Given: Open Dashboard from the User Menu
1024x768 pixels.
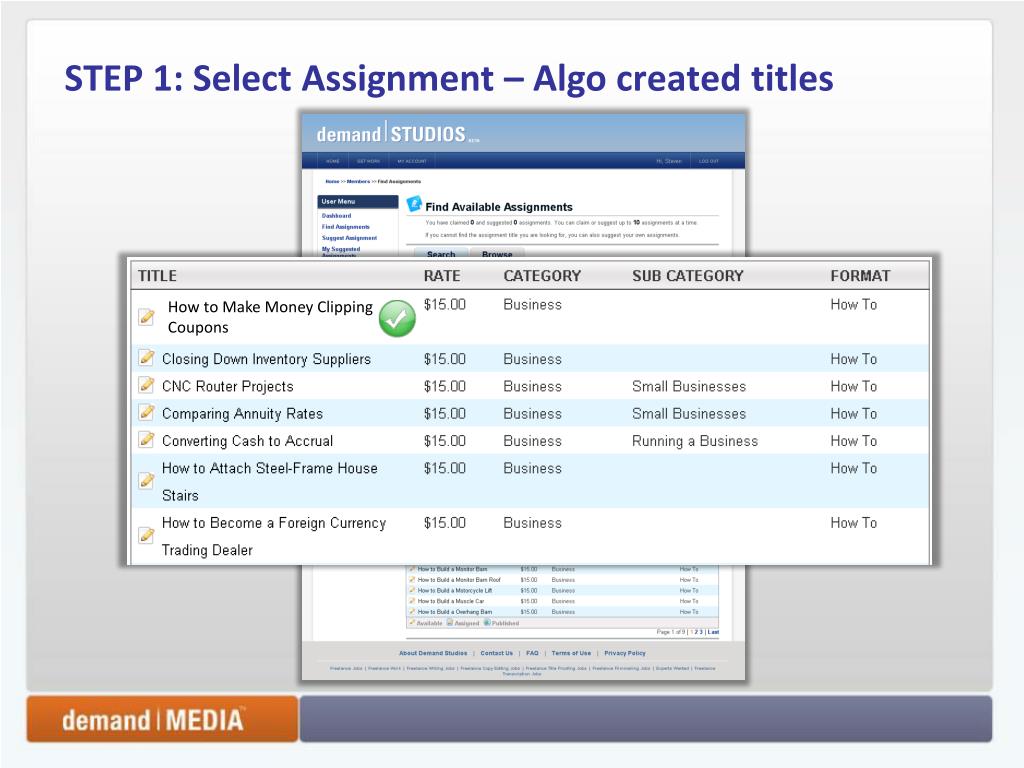Looking at the screenshot, I should click(x=336, y=216).
